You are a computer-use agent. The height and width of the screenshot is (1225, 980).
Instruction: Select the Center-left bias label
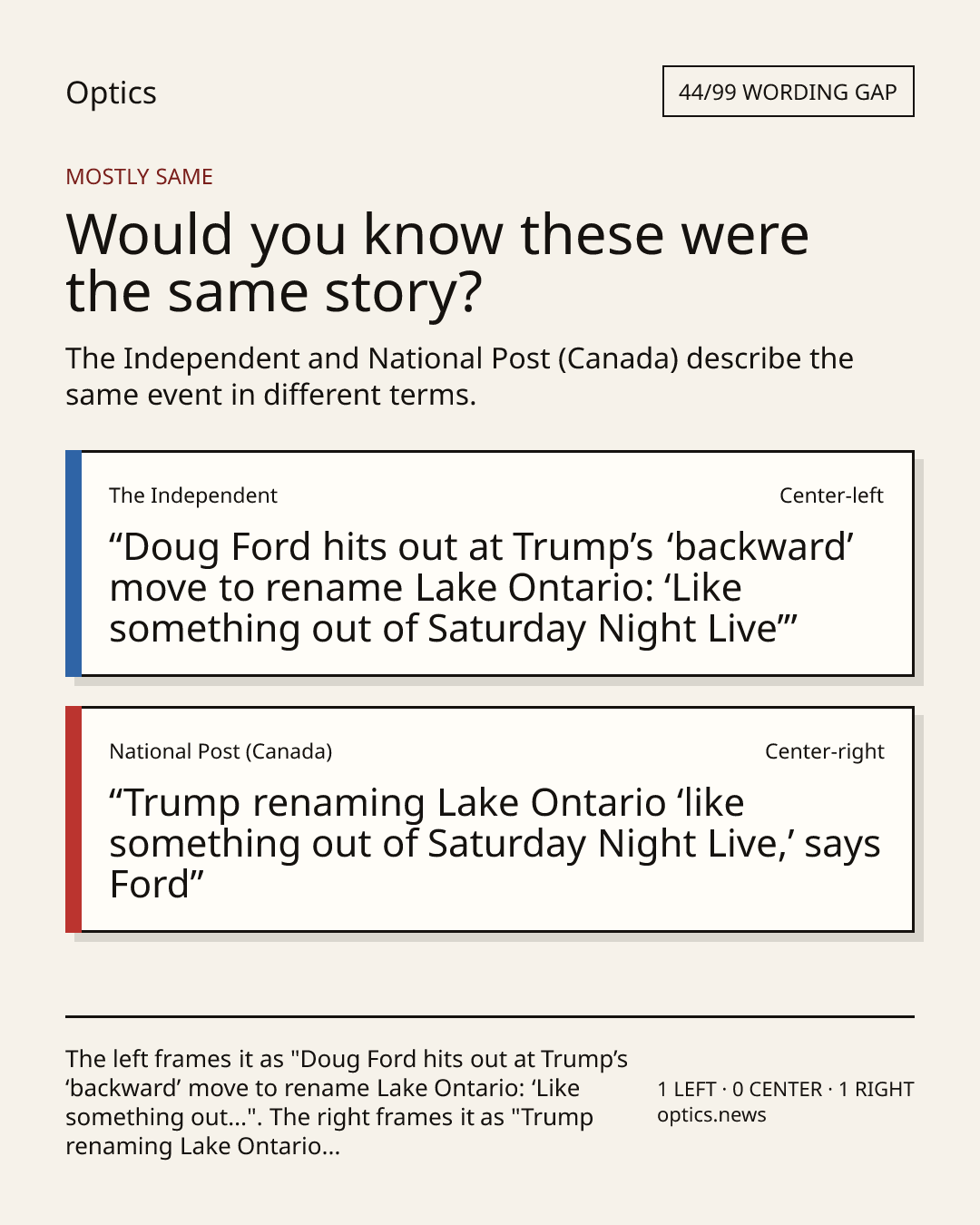pos(831,495)
